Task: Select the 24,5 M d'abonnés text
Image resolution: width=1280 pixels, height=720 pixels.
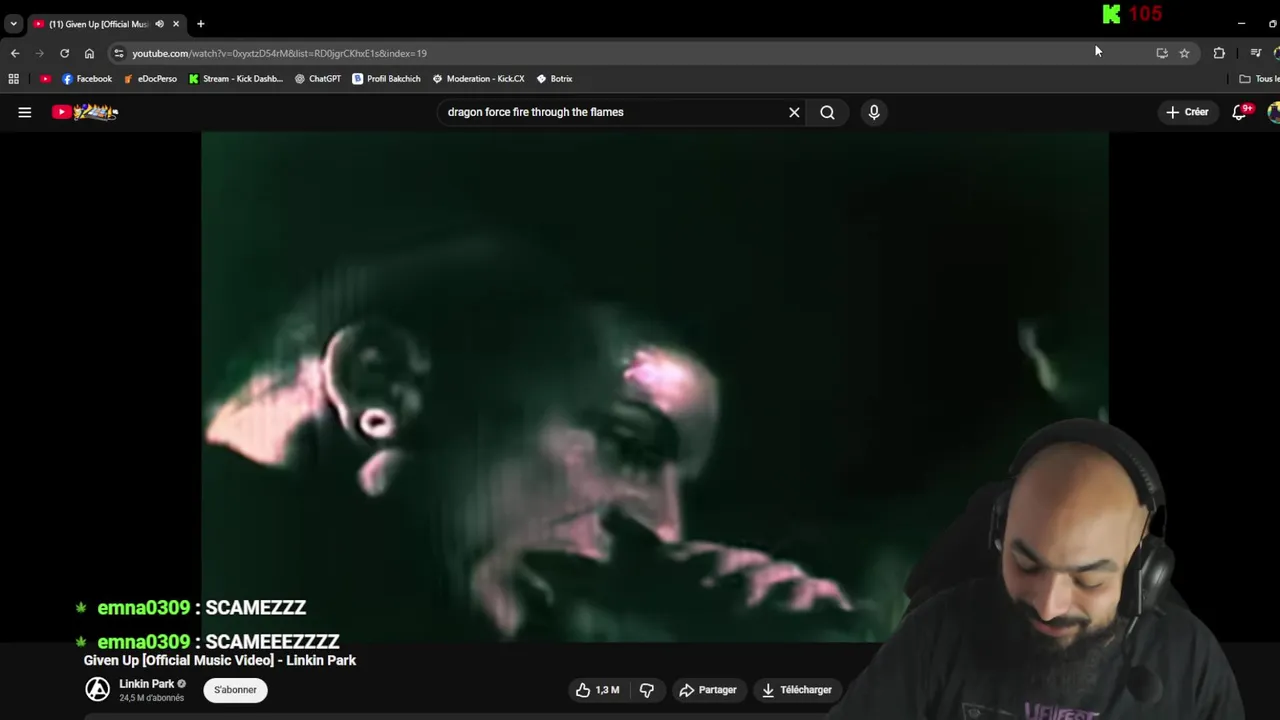Action: 151,698
